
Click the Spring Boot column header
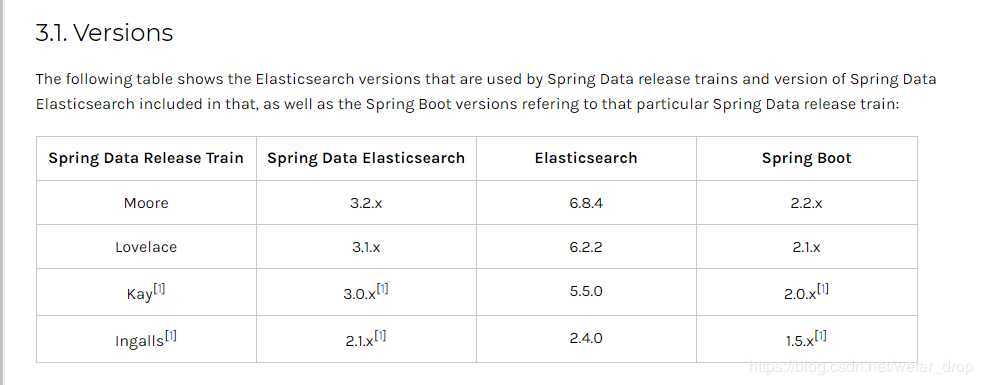(807, 158)
